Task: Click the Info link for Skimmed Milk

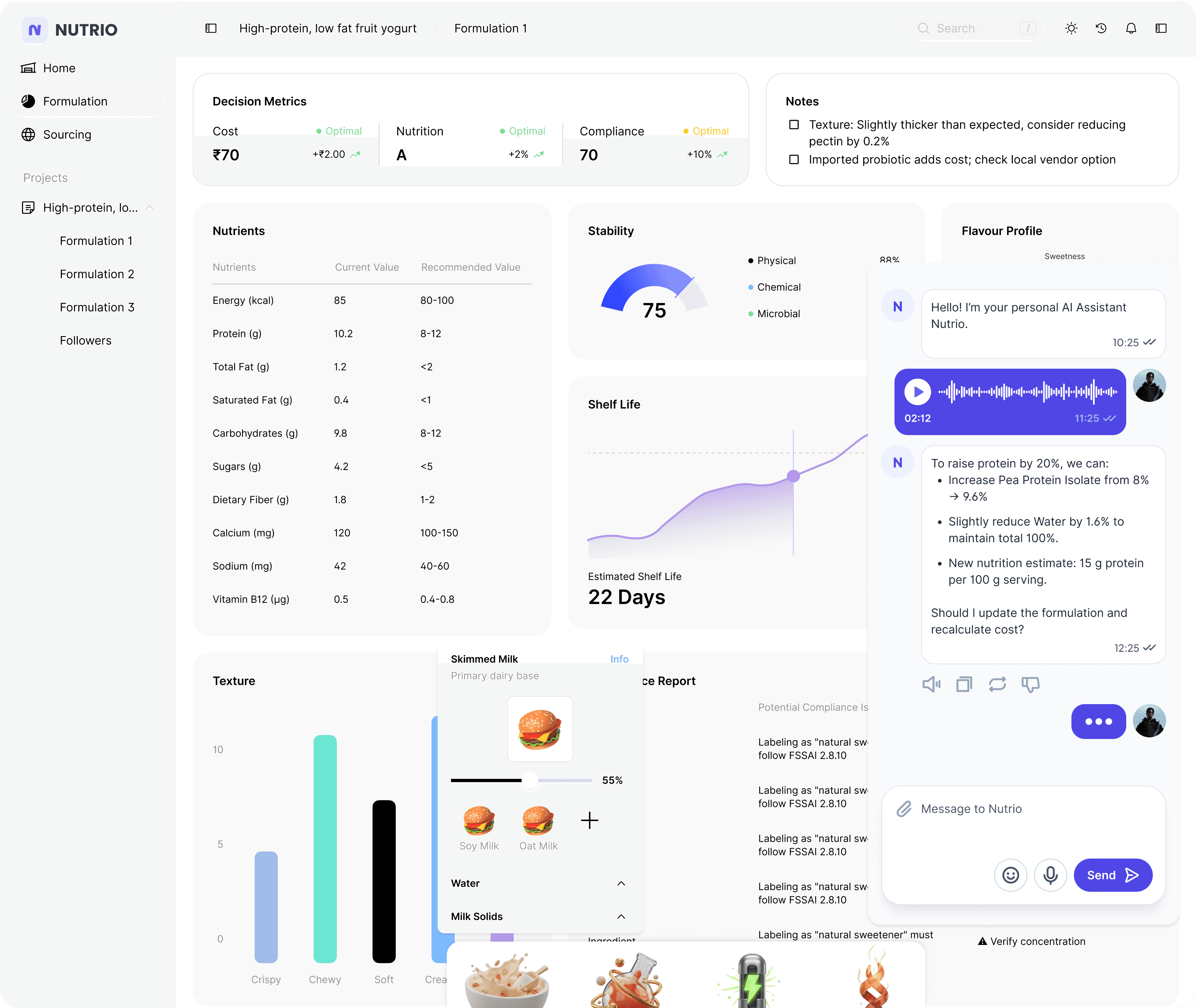Action: click(x=619, y=659)
